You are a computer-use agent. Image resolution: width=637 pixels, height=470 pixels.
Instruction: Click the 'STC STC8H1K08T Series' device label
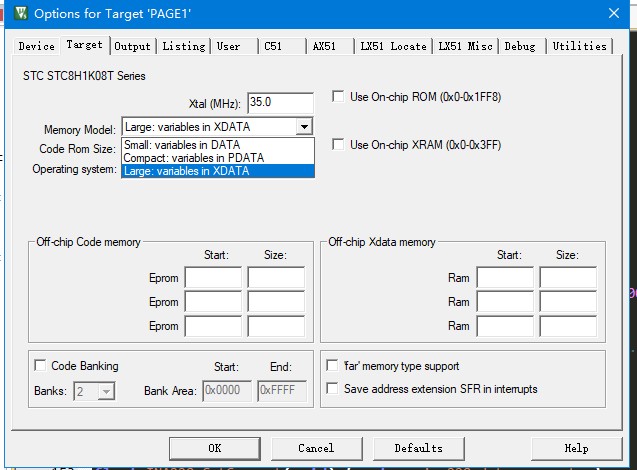[x=84, y=76]
